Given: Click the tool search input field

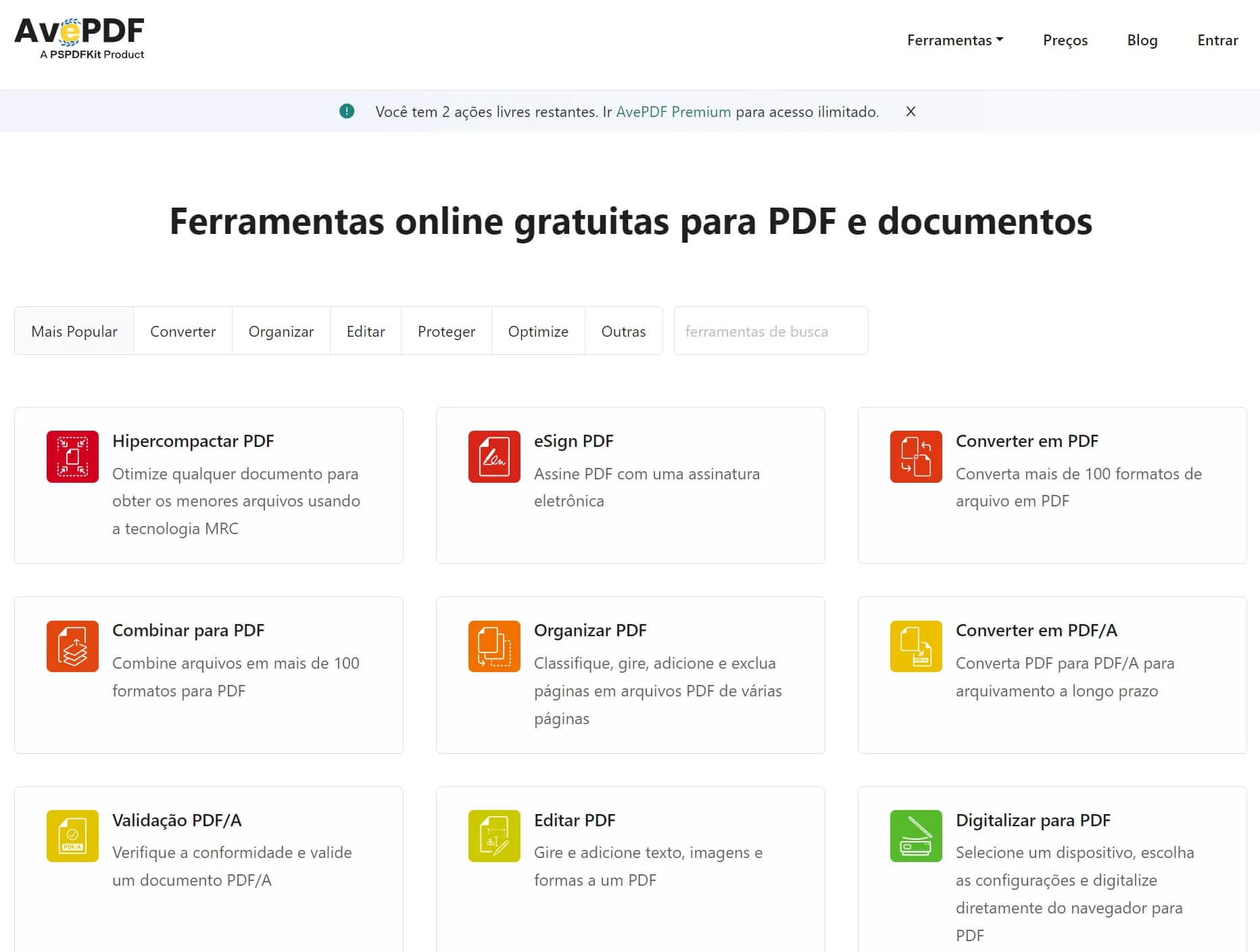Looking at the screenshot, I should pos(770,331).
